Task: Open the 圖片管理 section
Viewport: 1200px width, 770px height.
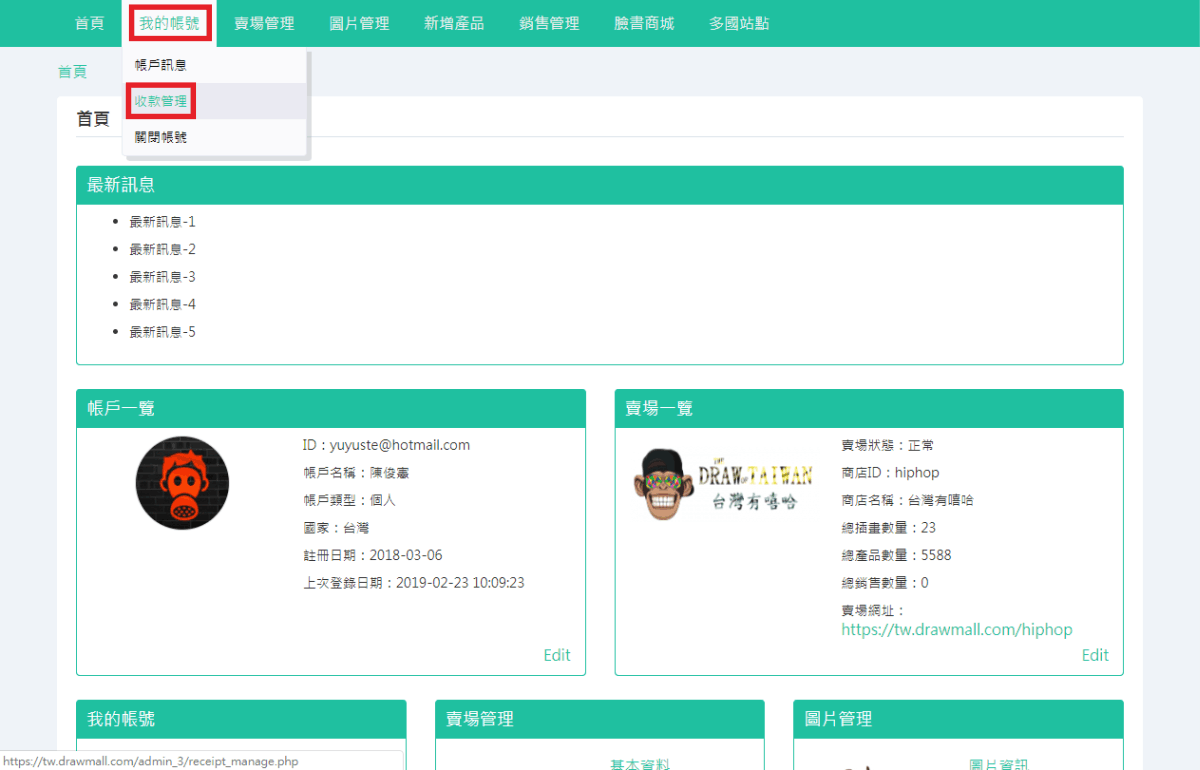Action: tap(358, 22)
